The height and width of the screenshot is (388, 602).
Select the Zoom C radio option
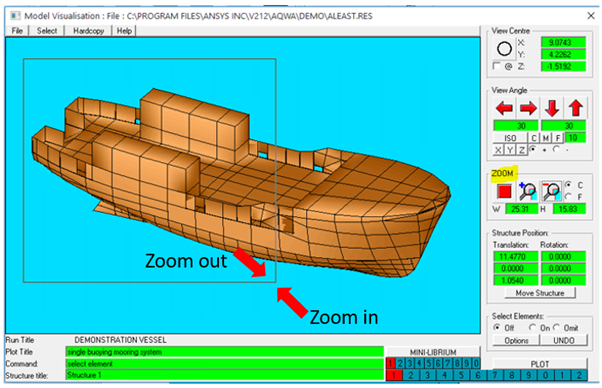tap(569, 185)
